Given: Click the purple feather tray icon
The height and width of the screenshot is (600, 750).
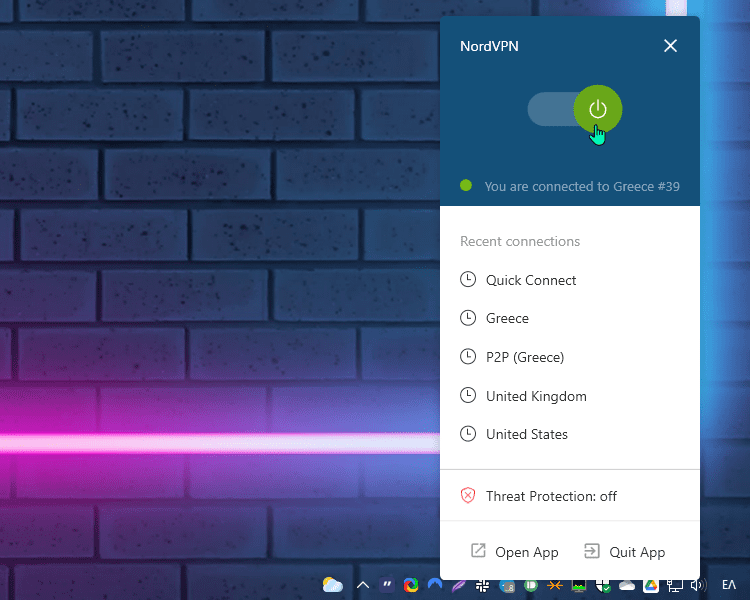Looking at the screenshot, I should (459, 585).
